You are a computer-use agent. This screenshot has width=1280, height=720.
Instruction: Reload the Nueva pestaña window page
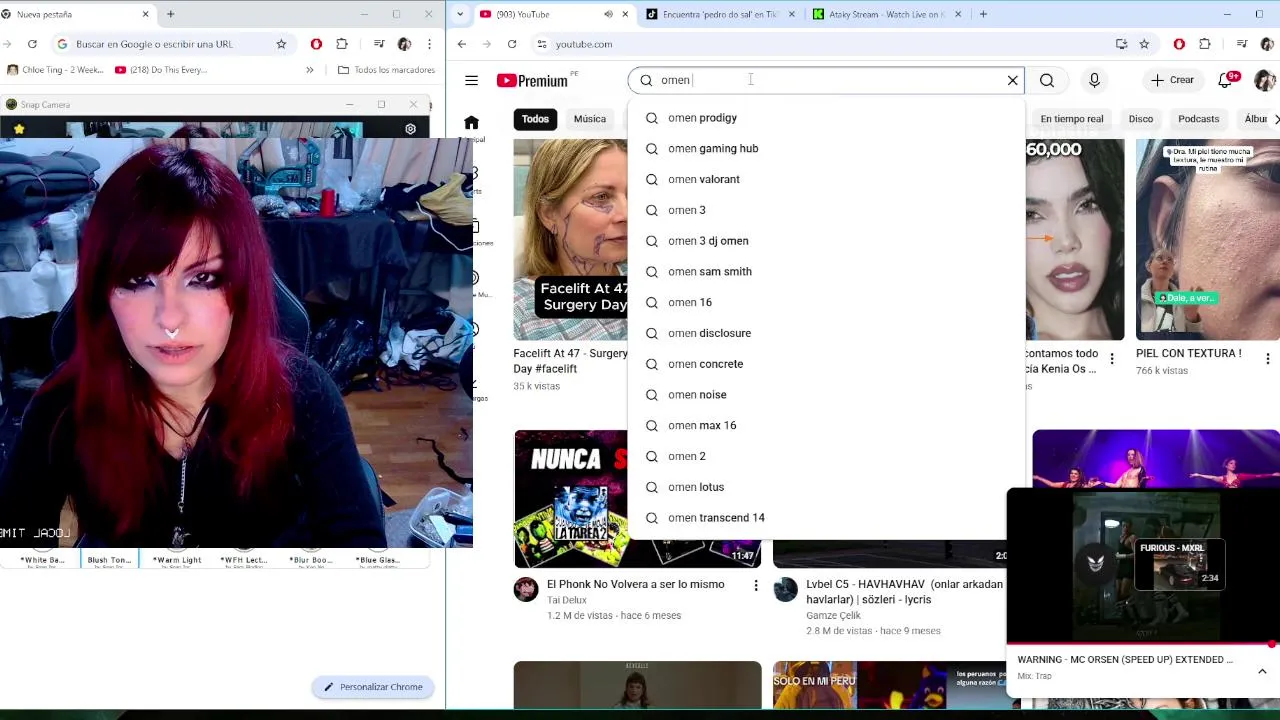click(32, 44)
